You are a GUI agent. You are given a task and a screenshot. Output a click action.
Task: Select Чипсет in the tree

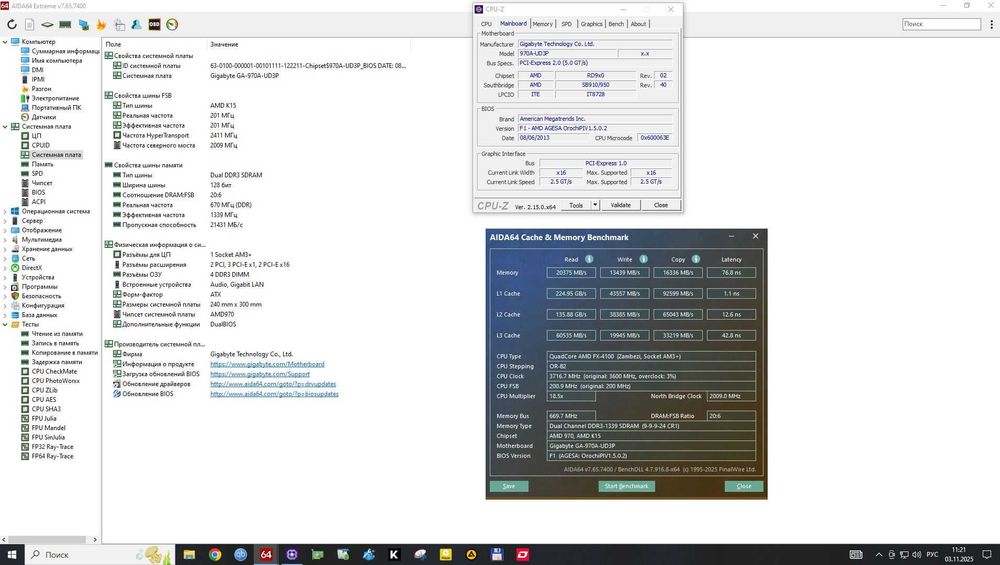tap(41, 183)
